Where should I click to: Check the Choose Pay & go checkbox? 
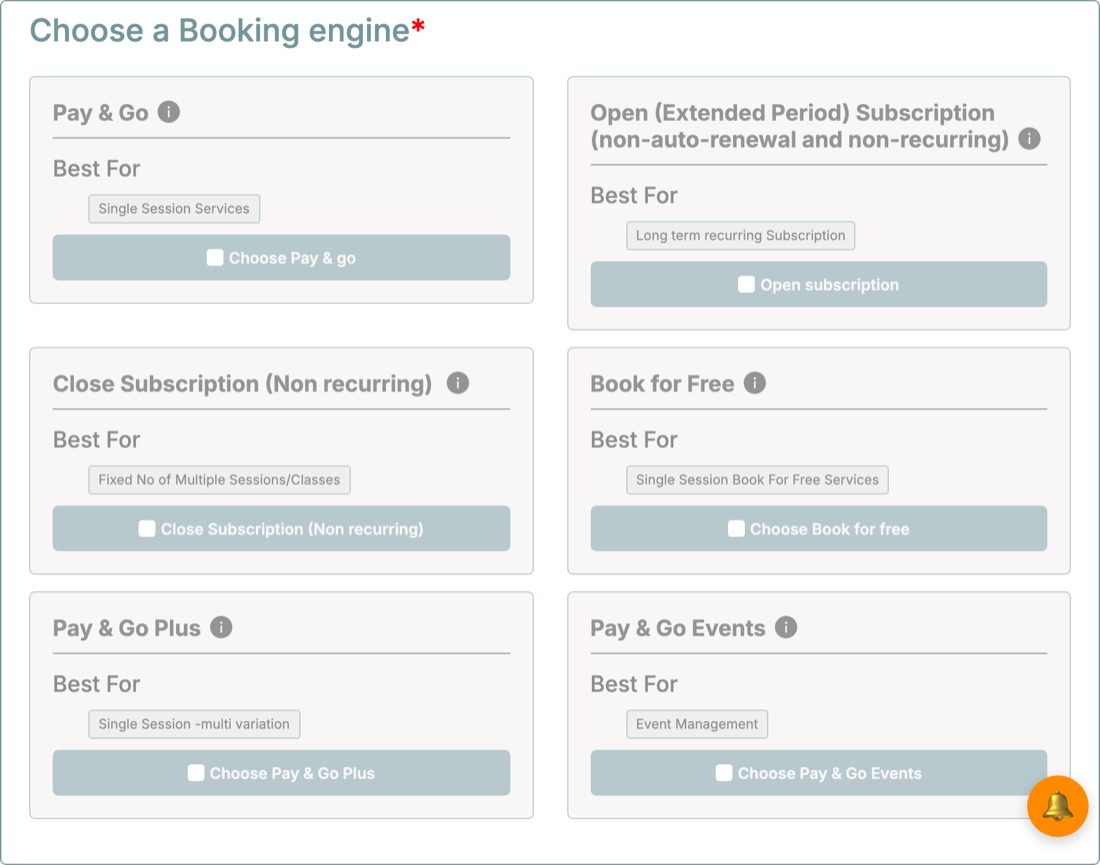pyautogui.click(x=215, y=257)
